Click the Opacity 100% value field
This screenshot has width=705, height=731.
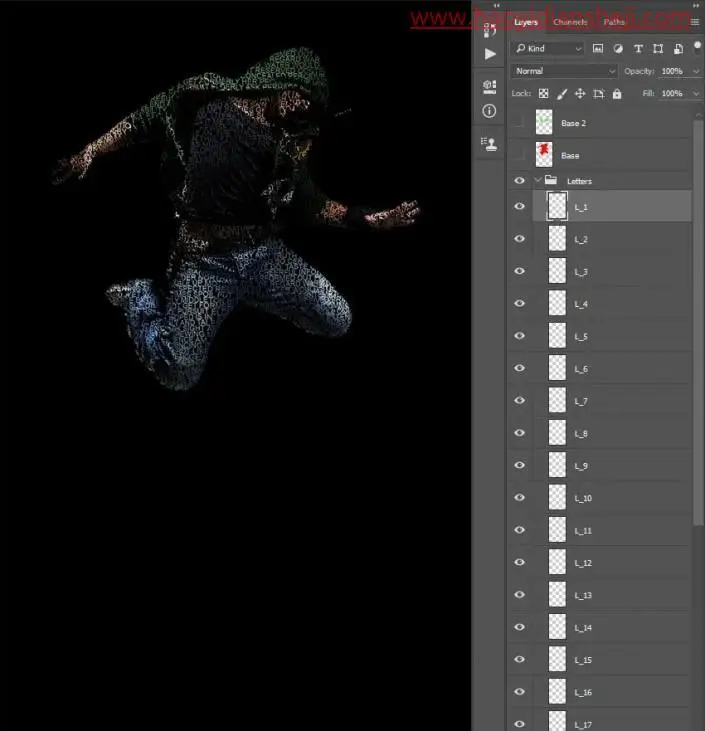672,71
